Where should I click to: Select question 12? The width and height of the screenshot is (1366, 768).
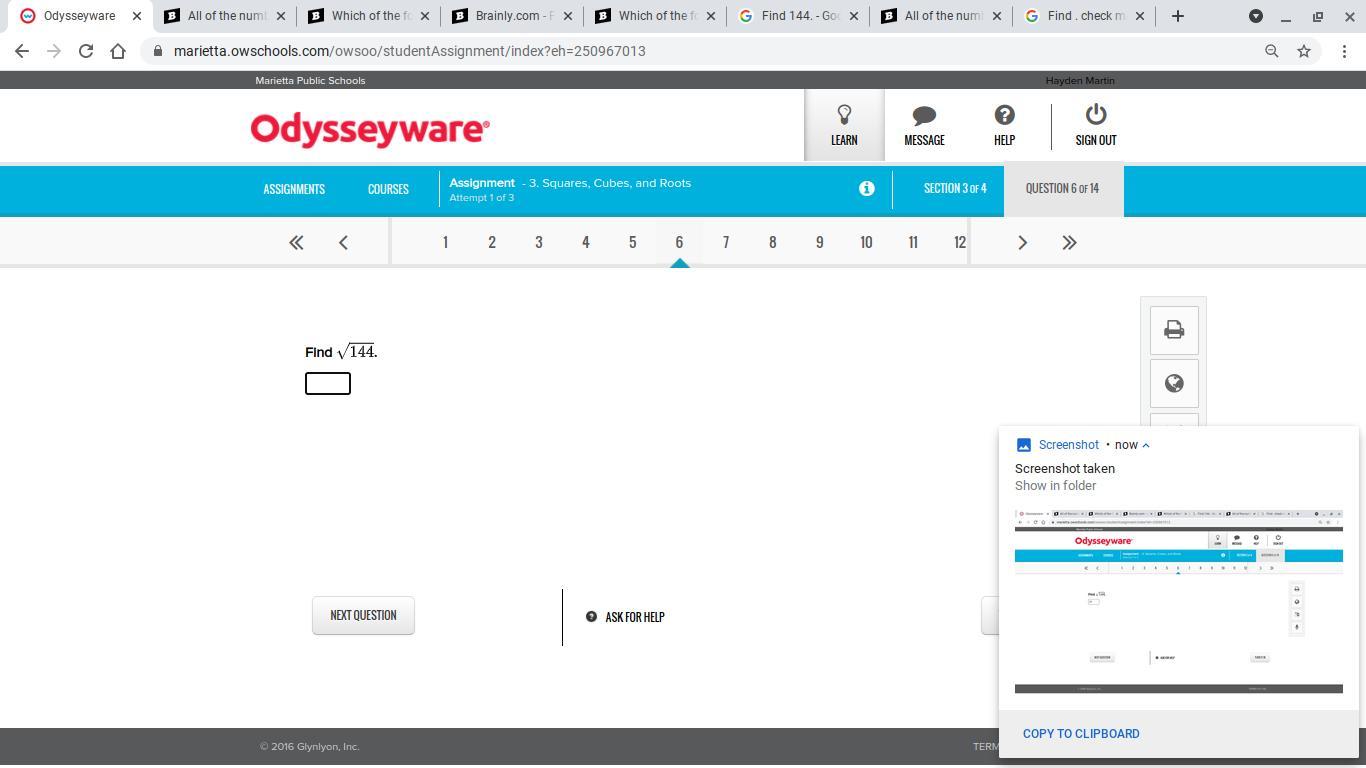tap(959, 242)
